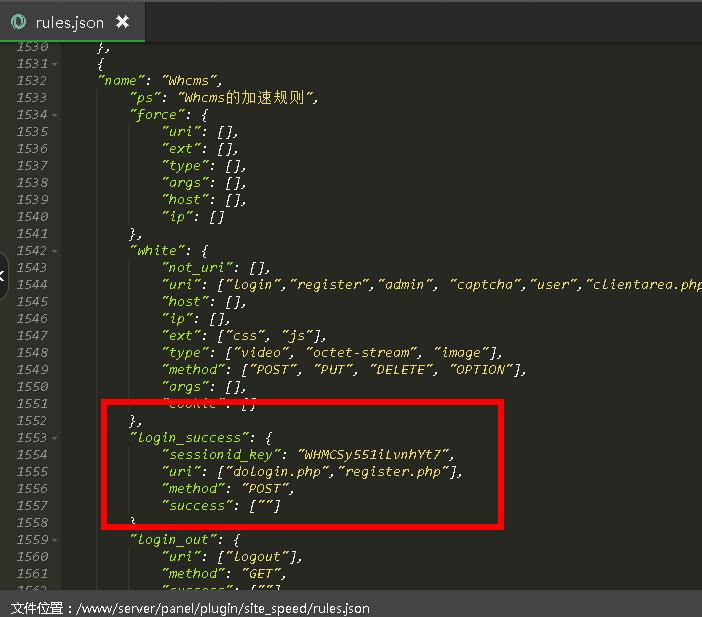The image size is (702, 617).
Task: Click the "host": [] line 1545
Action: click(204, 302)
